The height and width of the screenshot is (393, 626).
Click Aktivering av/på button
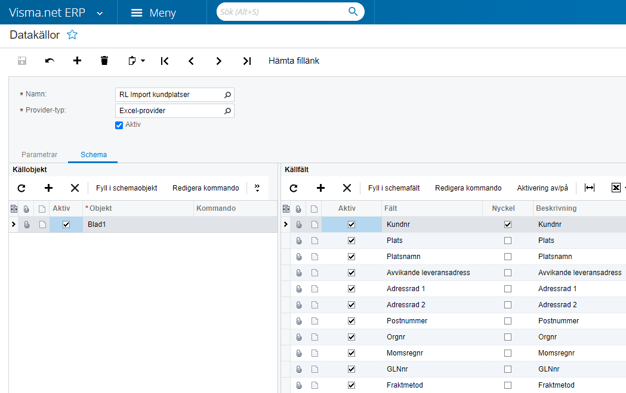(542, 188)
